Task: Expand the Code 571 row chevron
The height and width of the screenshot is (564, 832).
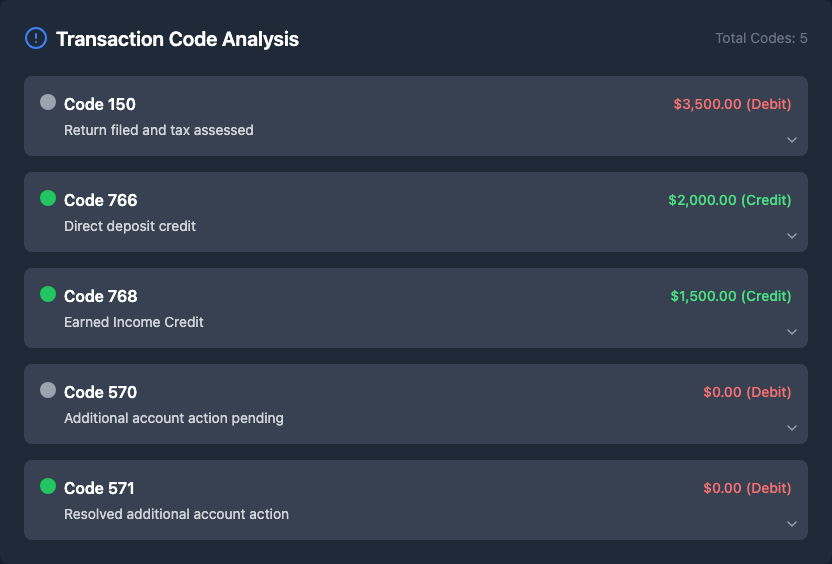Action: click(x=792, y=524)
